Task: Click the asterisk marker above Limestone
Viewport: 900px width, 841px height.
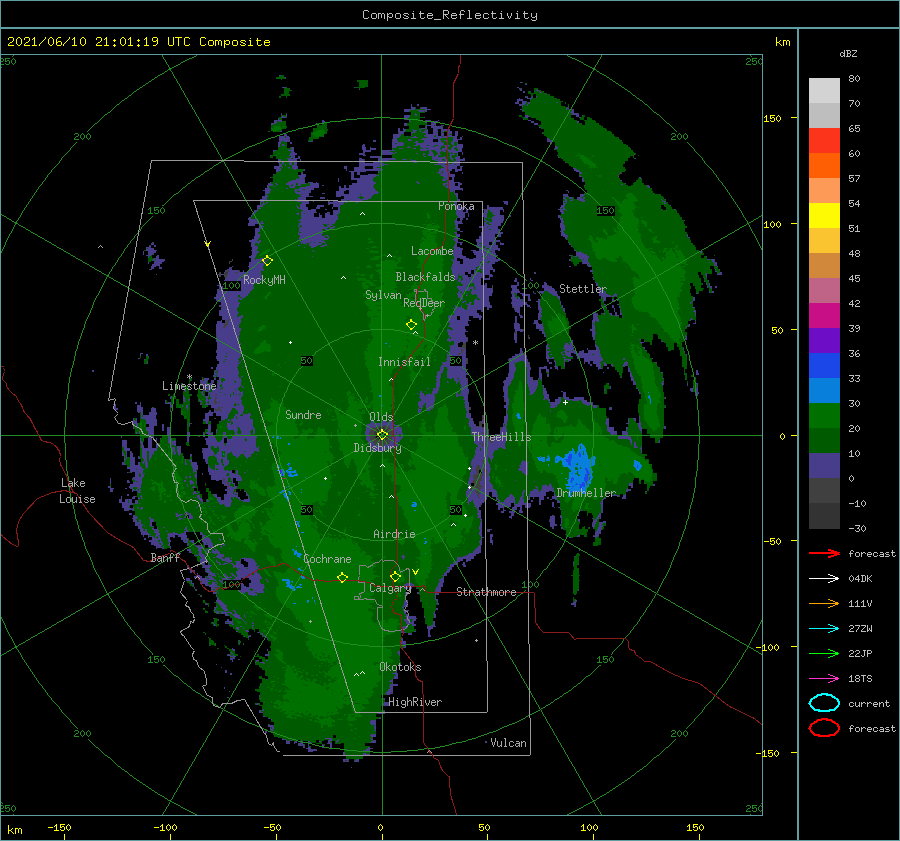Action: tap(189, 378)
